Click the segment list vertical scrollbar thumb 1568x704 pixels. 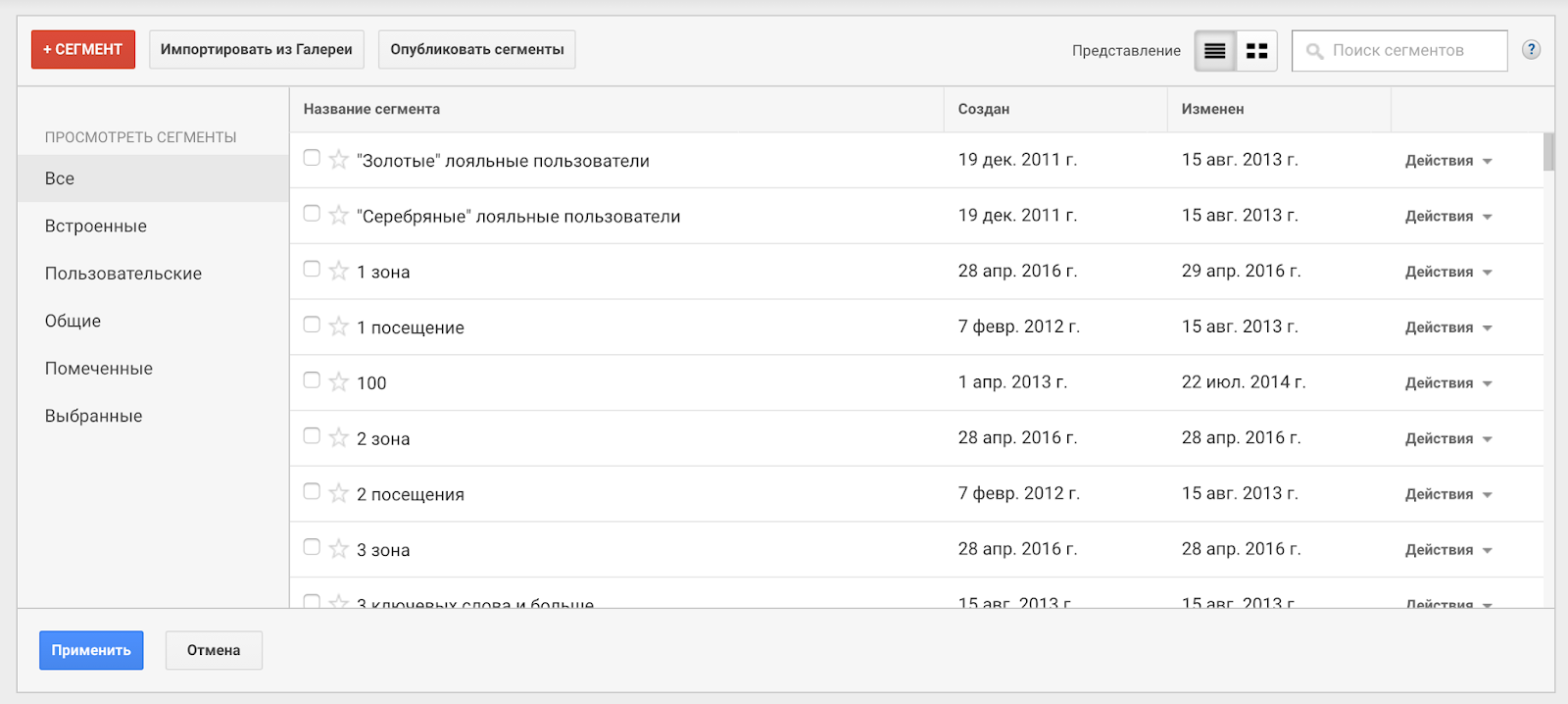coord(1549,152)
